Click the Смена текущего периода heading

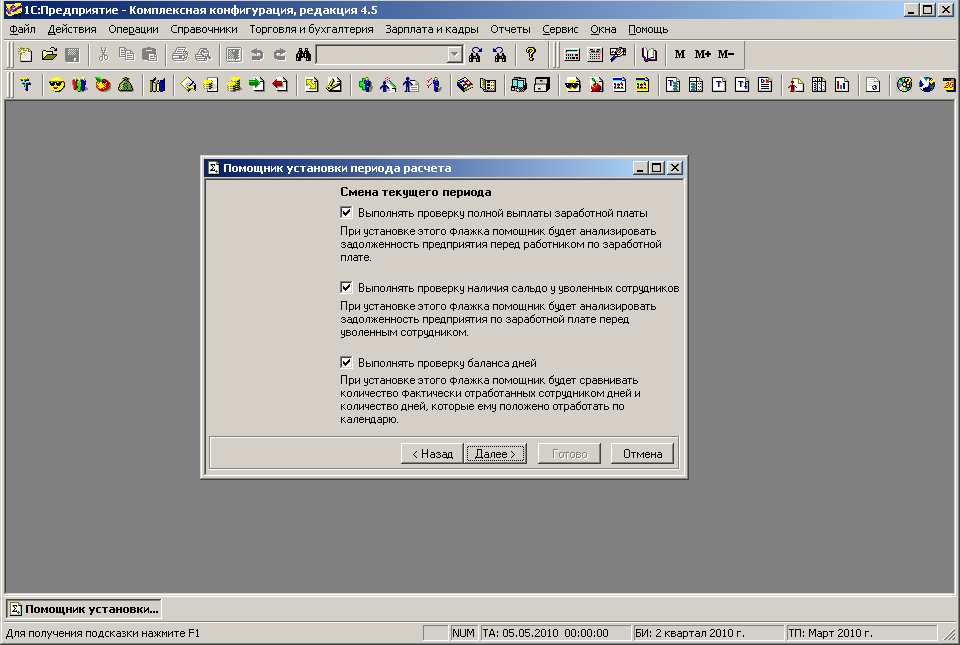416,192
